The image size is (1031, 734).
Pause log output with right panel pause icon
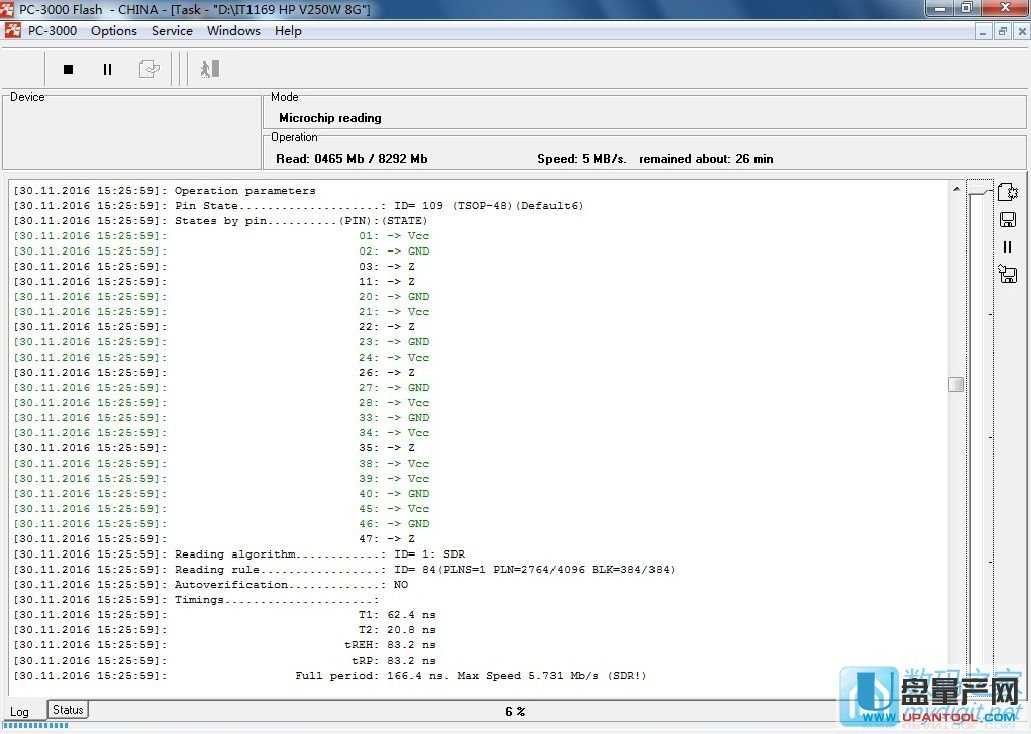click(x=1008, y=247)
